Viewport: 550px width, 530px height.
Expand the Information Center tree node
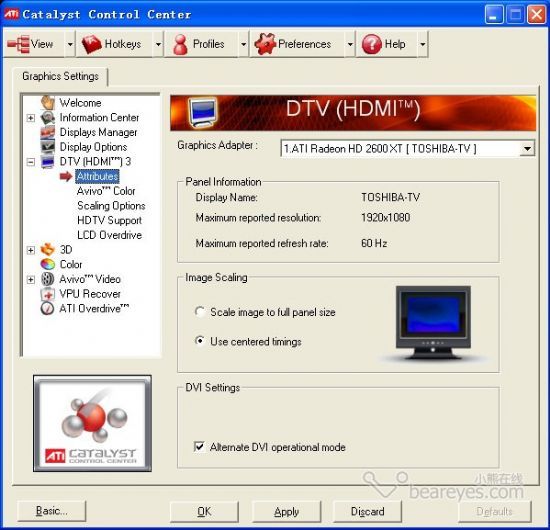(31, 118)
